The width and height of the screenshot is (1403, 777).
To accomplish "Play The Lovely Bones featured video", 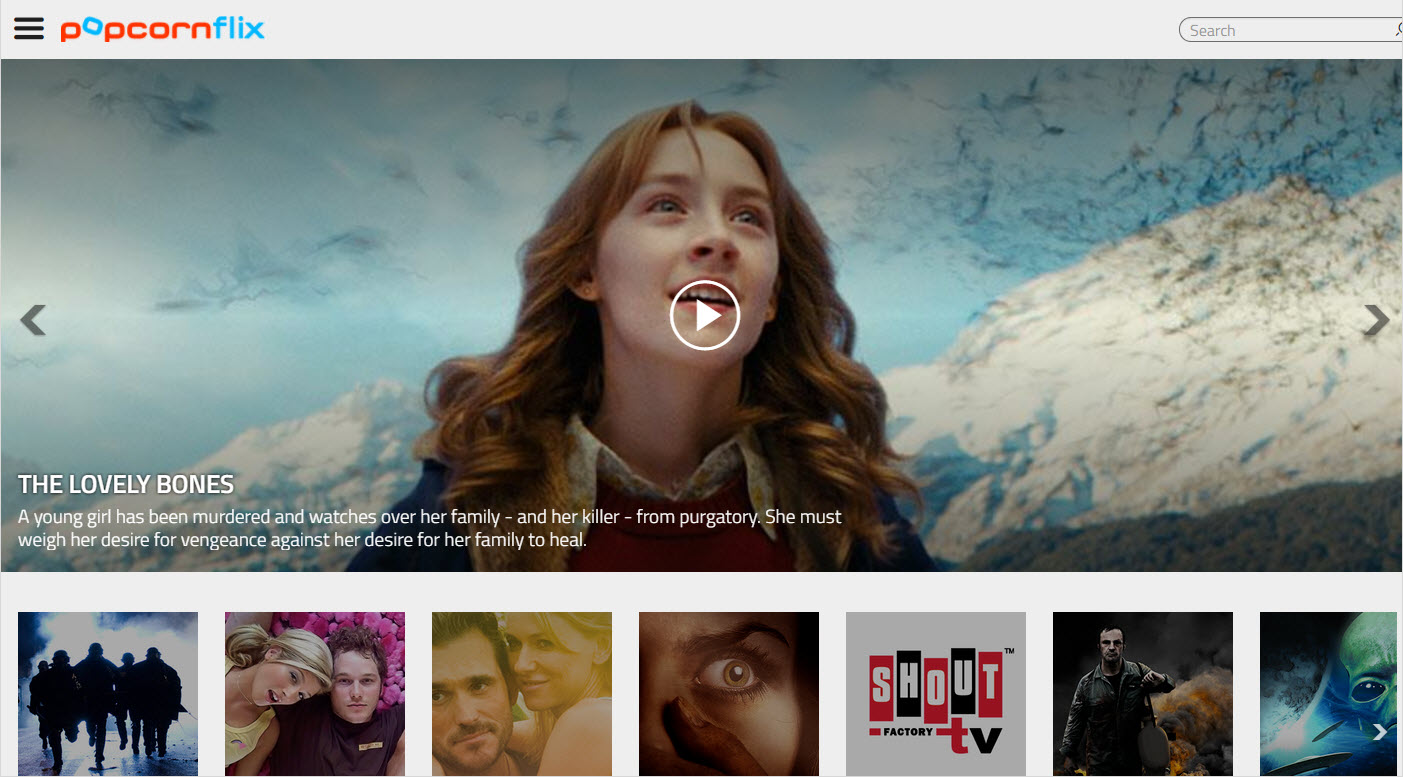I will (x=705, y=315).
